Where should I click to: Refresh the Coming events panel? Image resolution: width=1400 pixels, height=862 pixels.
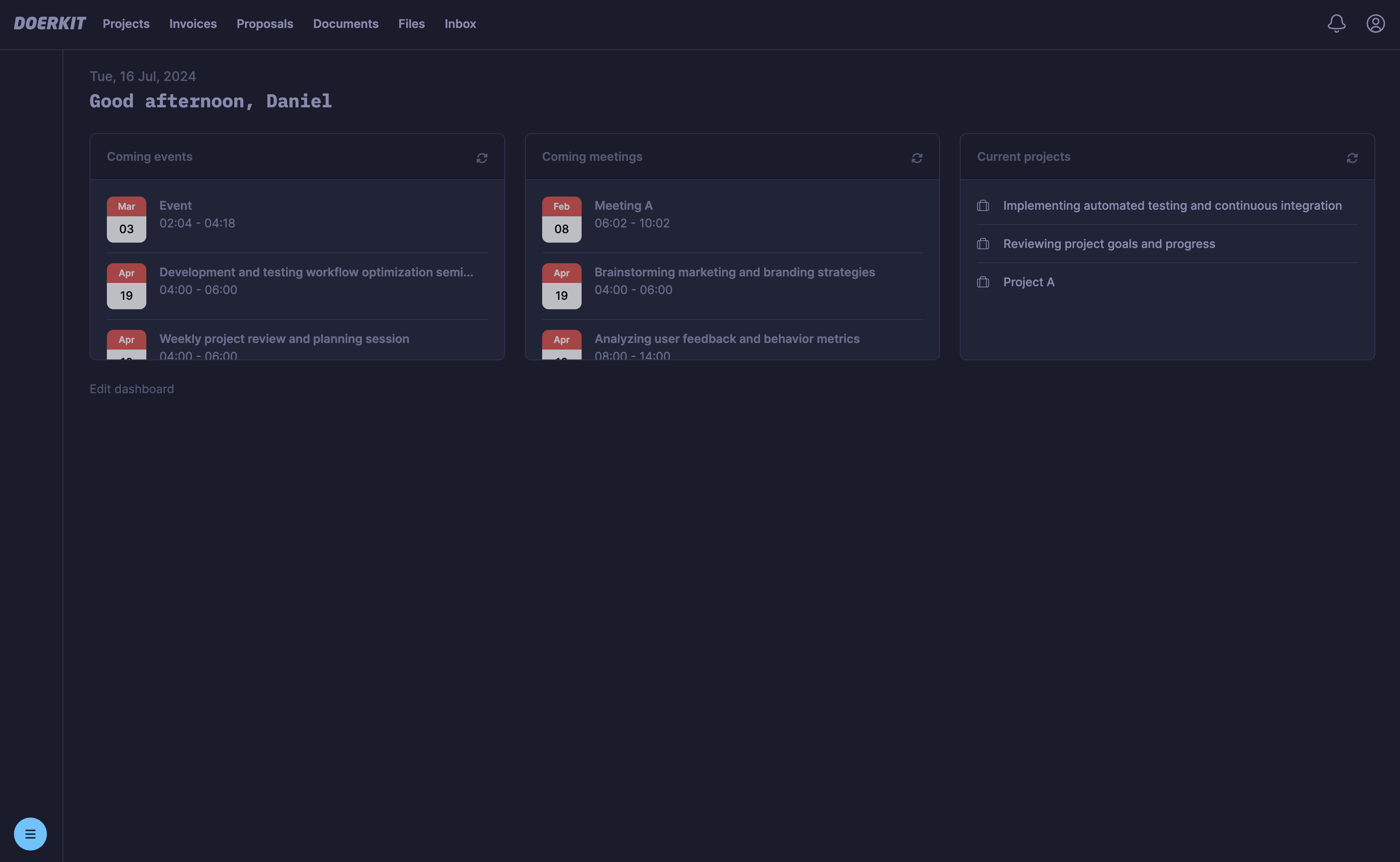tap(481, 158)
